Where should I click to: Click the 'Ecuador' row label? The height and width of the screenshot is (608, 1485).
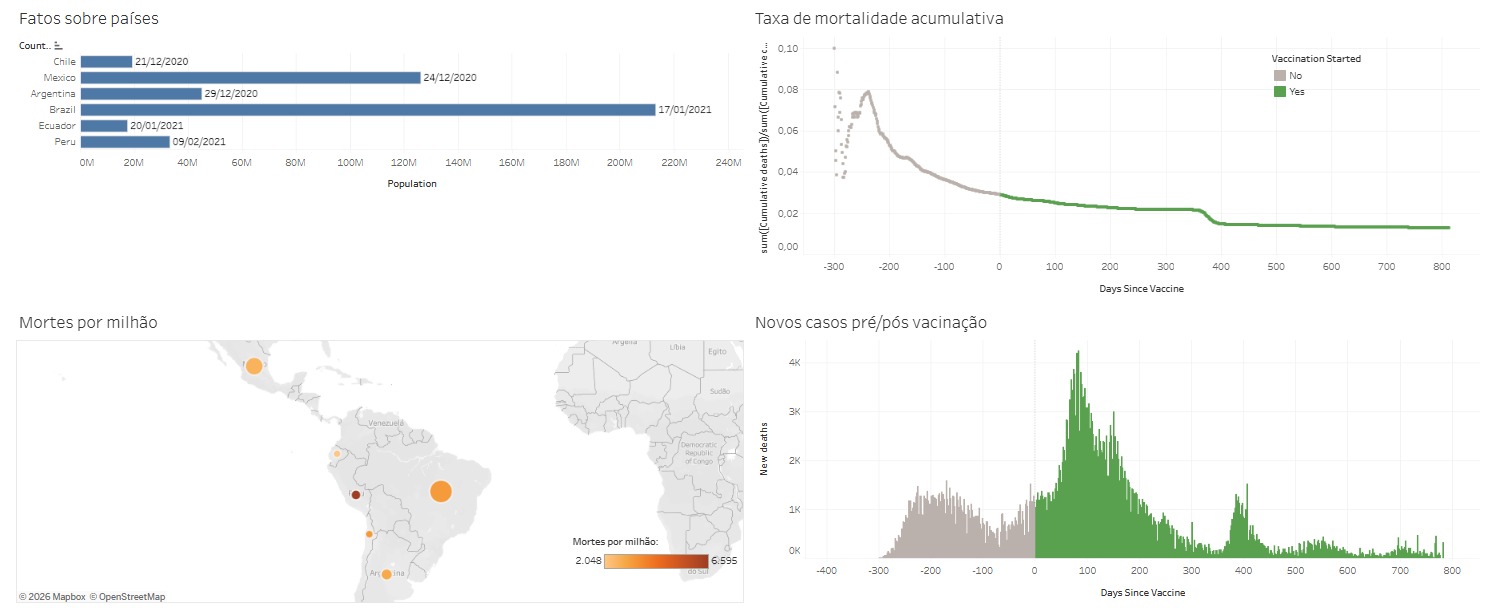(x=58, y=126)
